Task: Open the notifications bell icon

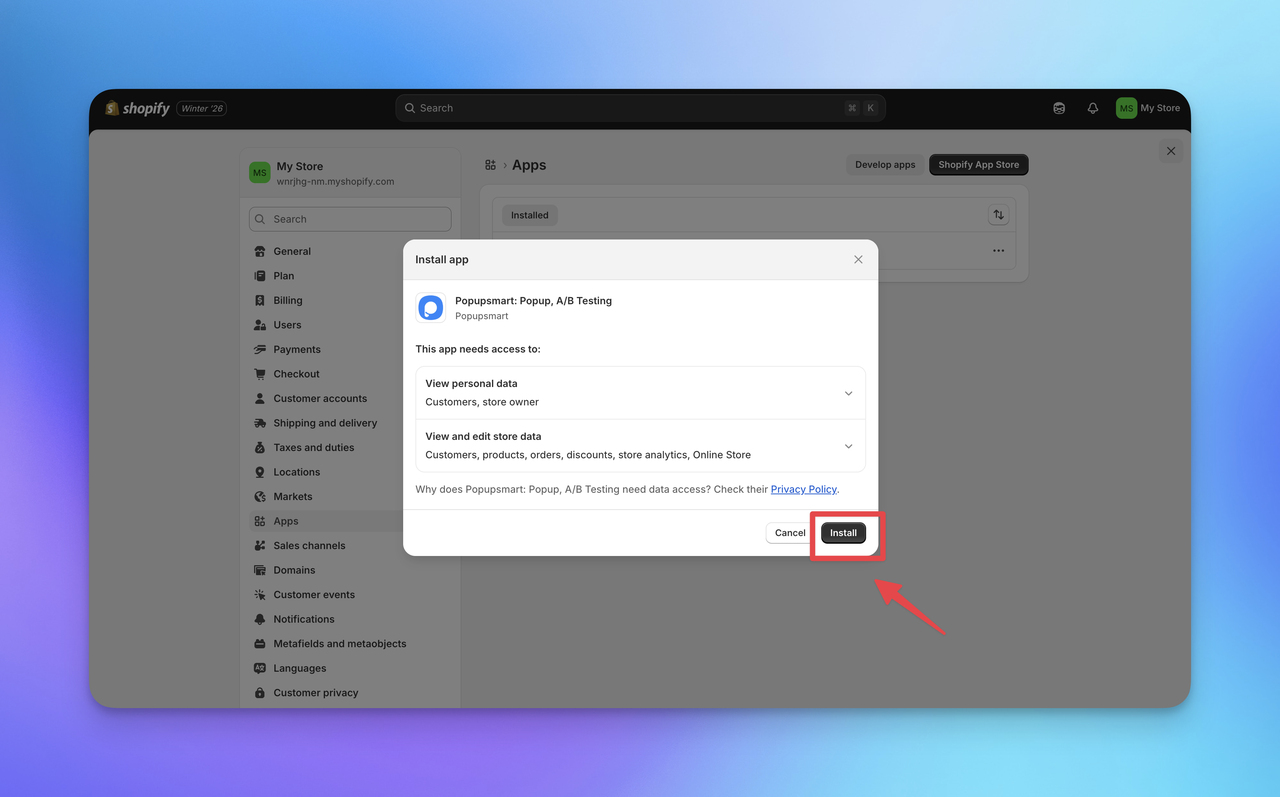Action: pyautogui.click(x=1093, y=108)
